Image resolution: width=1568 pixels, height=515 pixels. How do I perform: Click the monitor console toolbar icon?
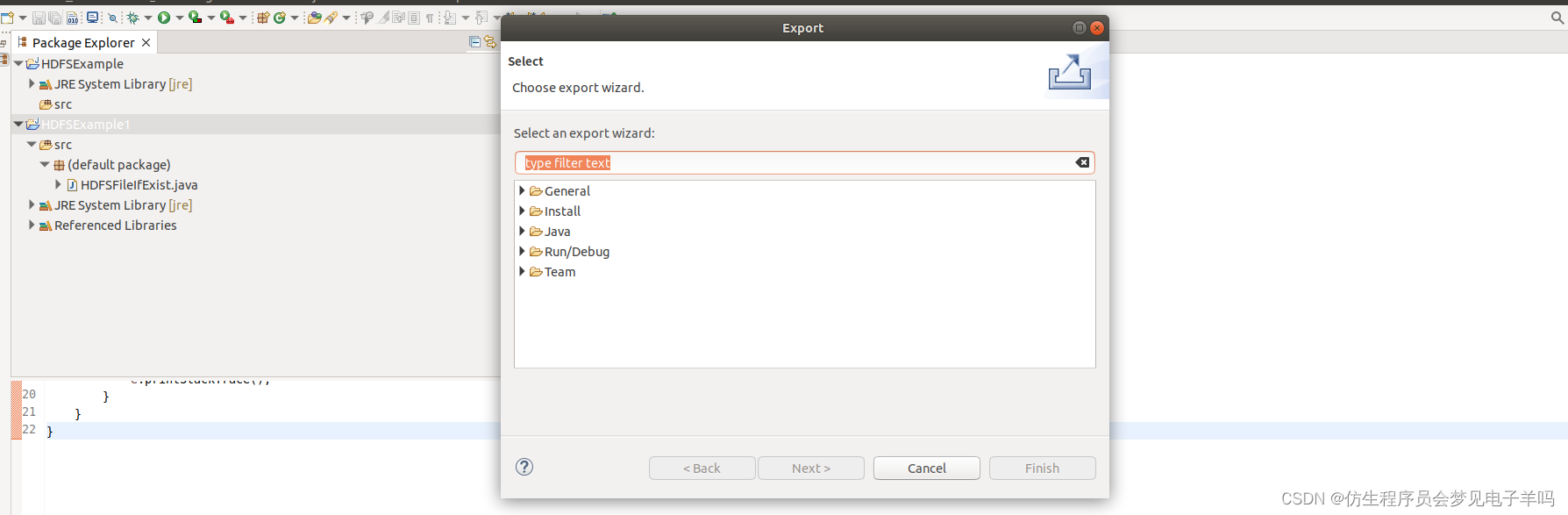(92, 18)
